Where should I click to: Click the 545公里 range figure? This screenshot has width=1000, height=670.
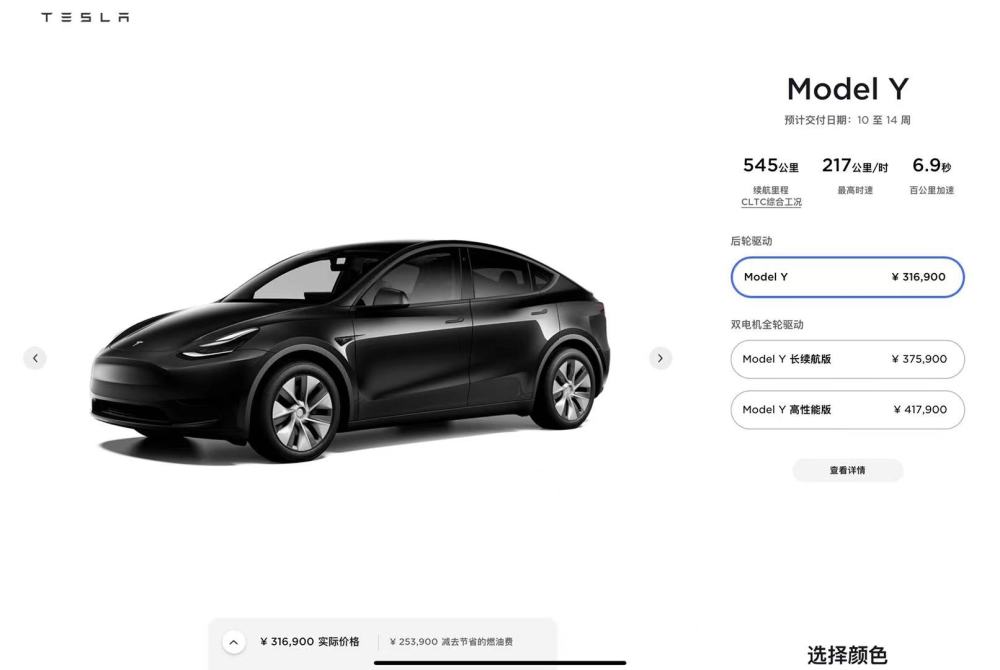coord(770,166)
